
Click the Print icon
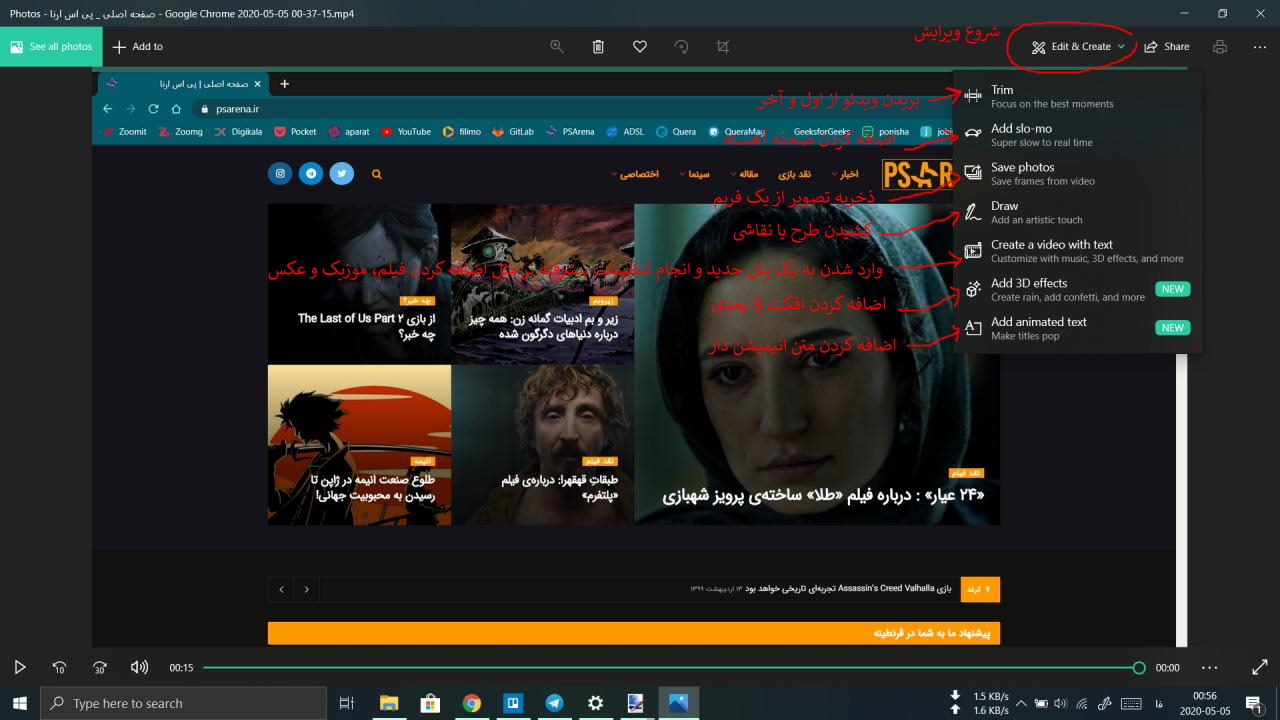1219,47
